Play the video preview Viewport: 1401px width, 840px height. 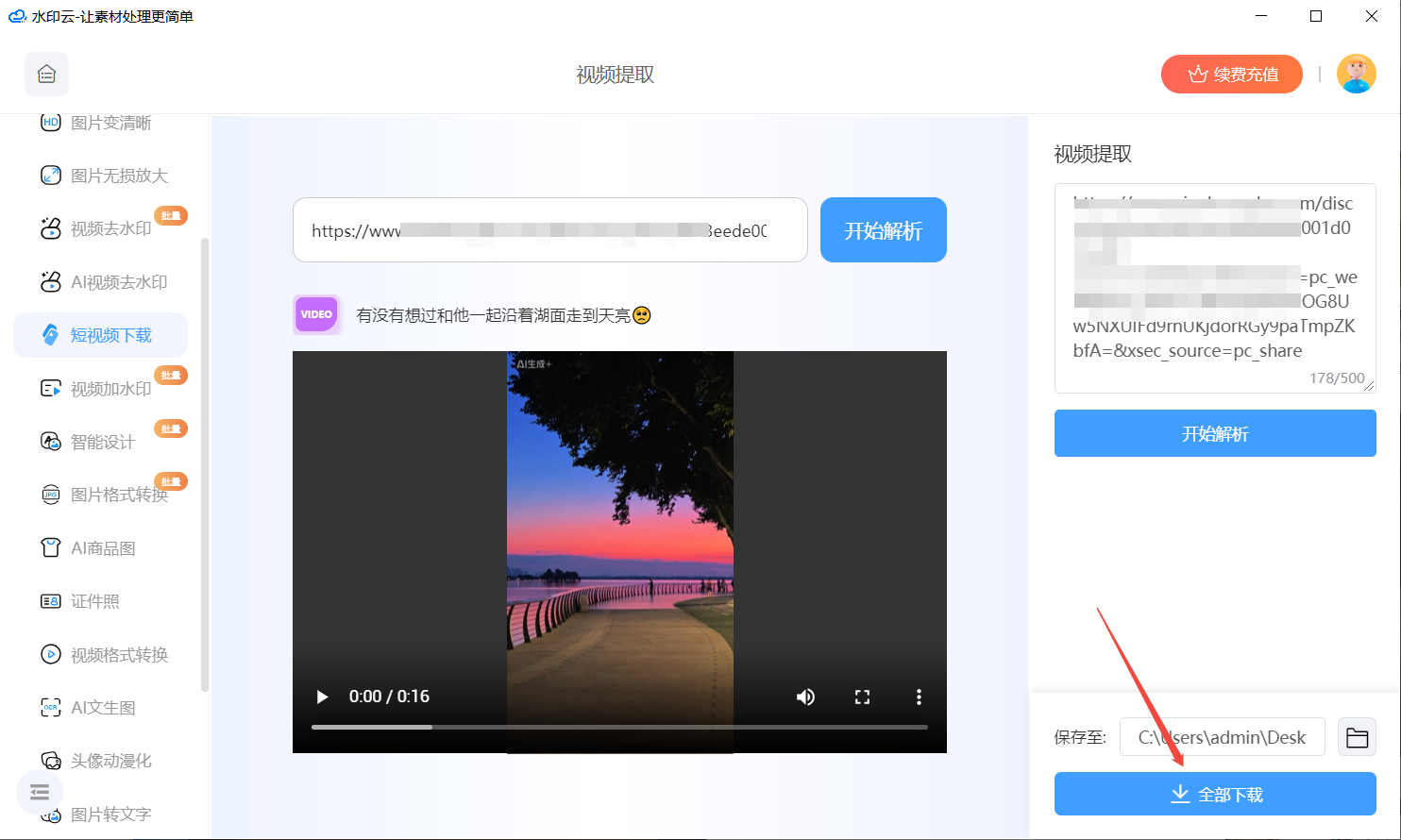323,697
